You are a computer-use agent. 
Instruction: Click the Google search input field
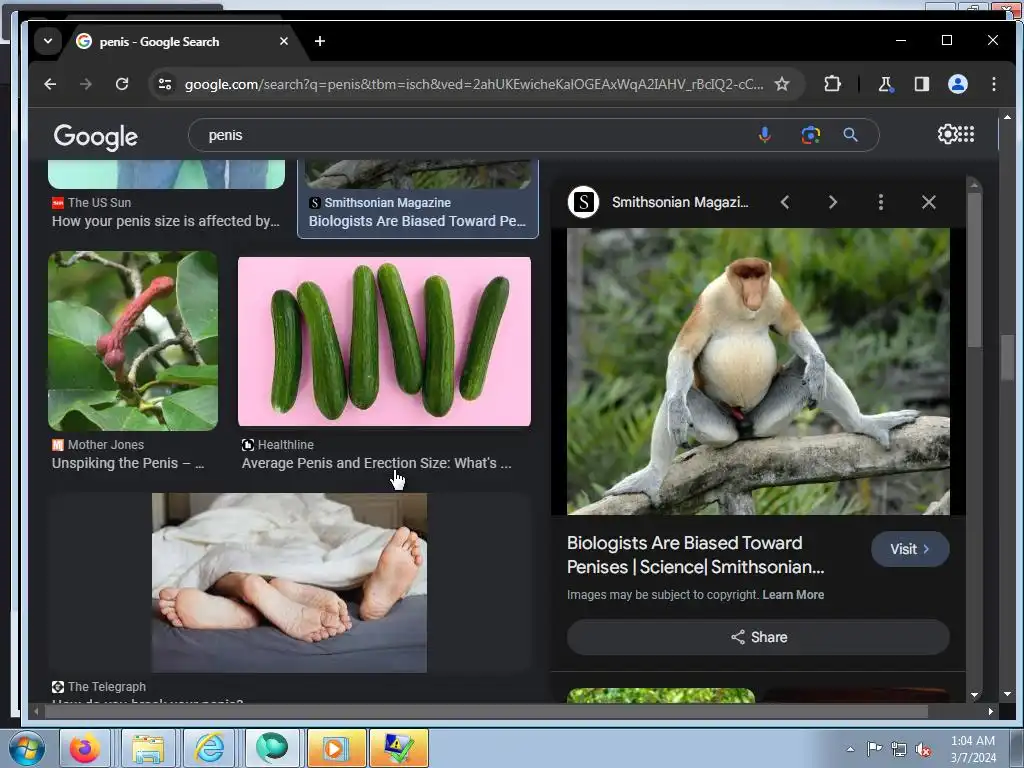[477, 135]
